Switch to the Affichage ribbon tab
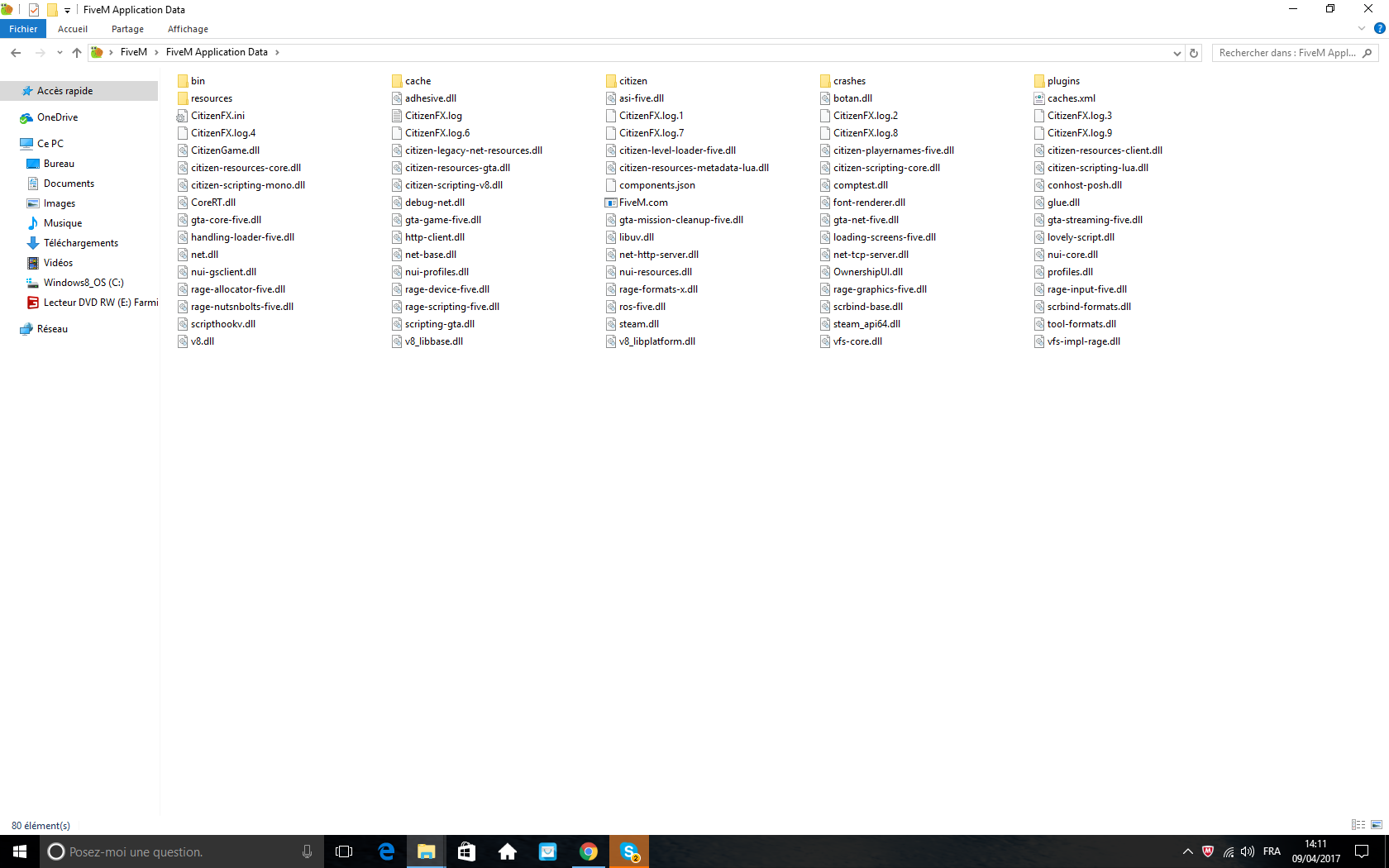 coord(188,29)
